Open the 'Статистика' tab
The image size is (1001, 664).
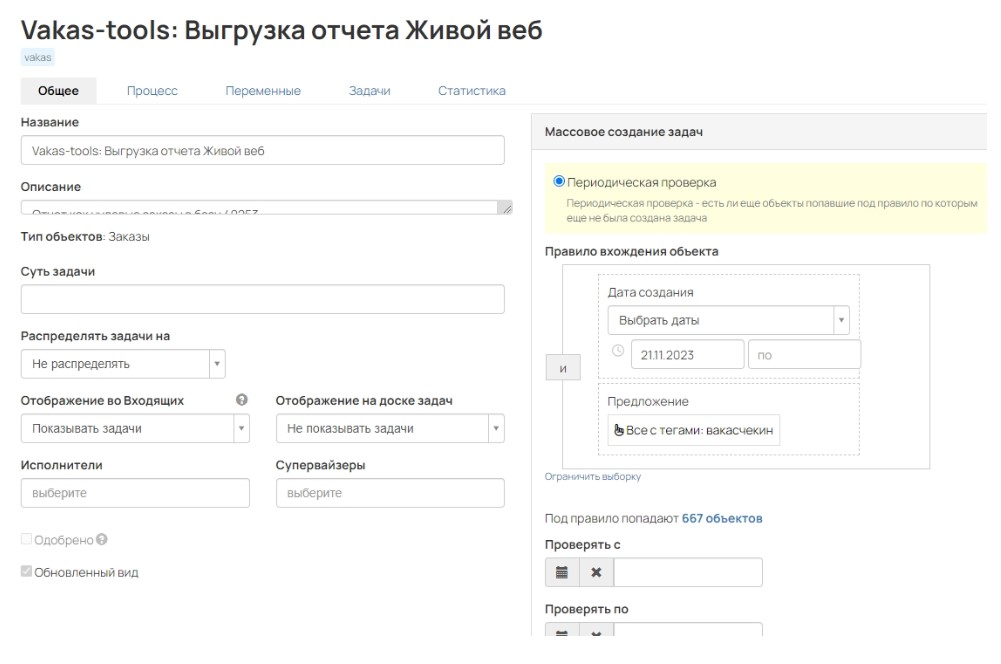tap(471, 91)
